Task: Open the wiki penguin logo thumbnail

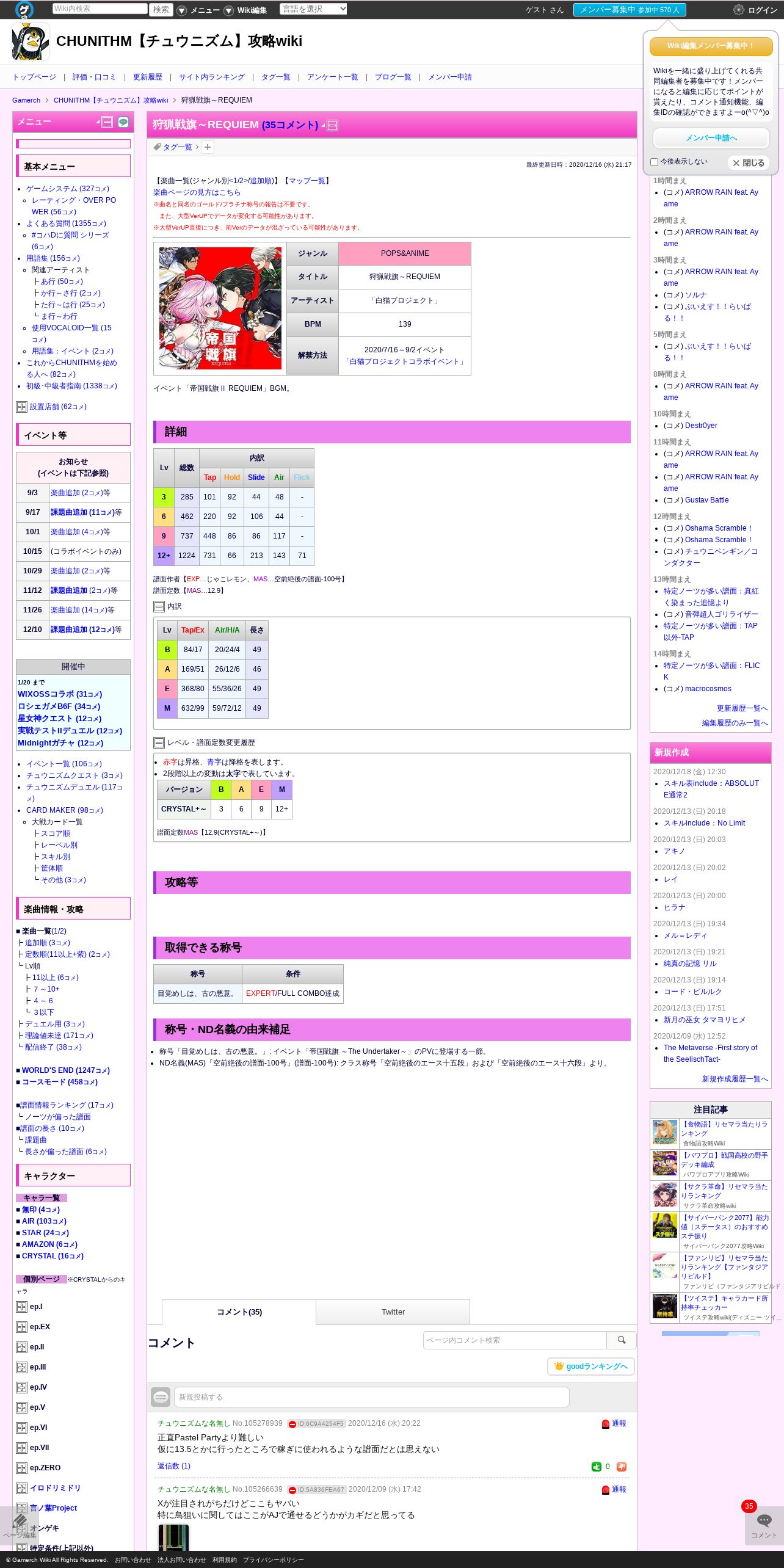Action: [x=31, y=42]
